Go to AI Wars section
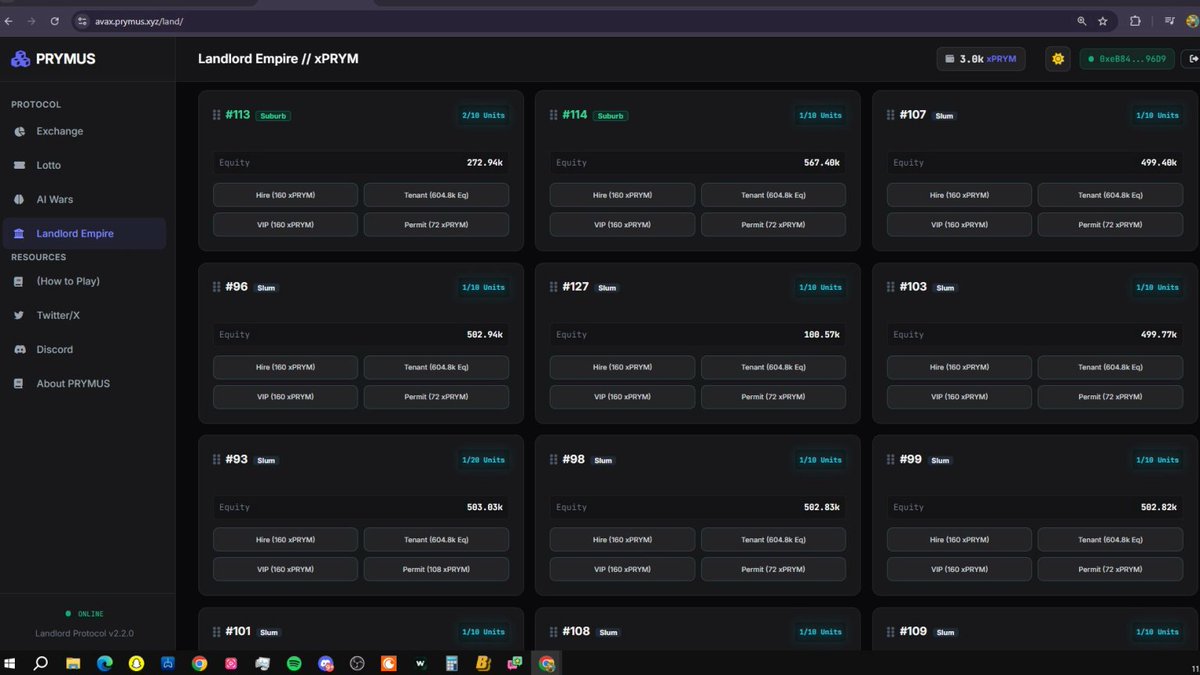The width and height of the screenshot is (1200, 675). click(83, 199)
